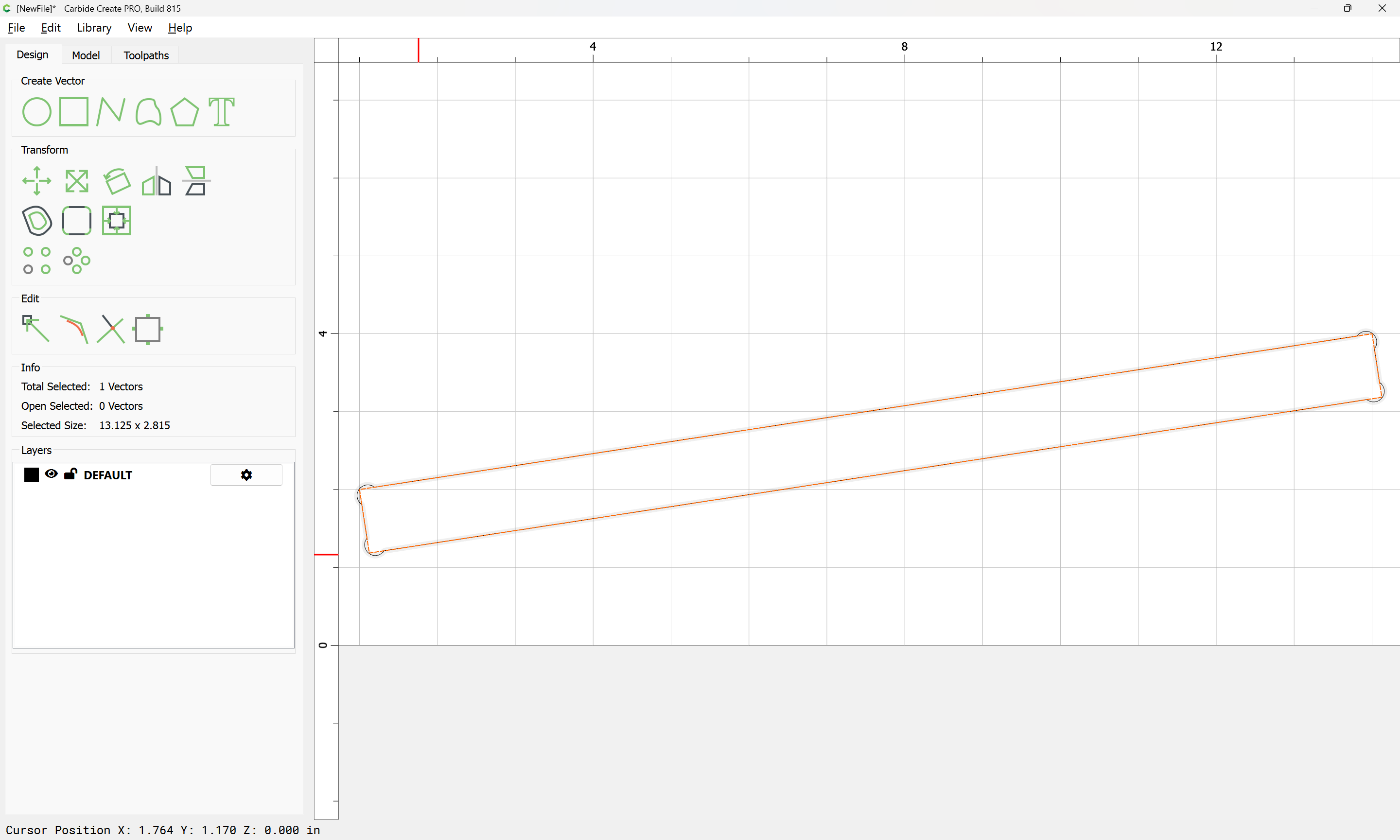Viewport: 1400px width, 840px height.
Task: Open the Trim Vectors tool
Action: tap(111, 329)
